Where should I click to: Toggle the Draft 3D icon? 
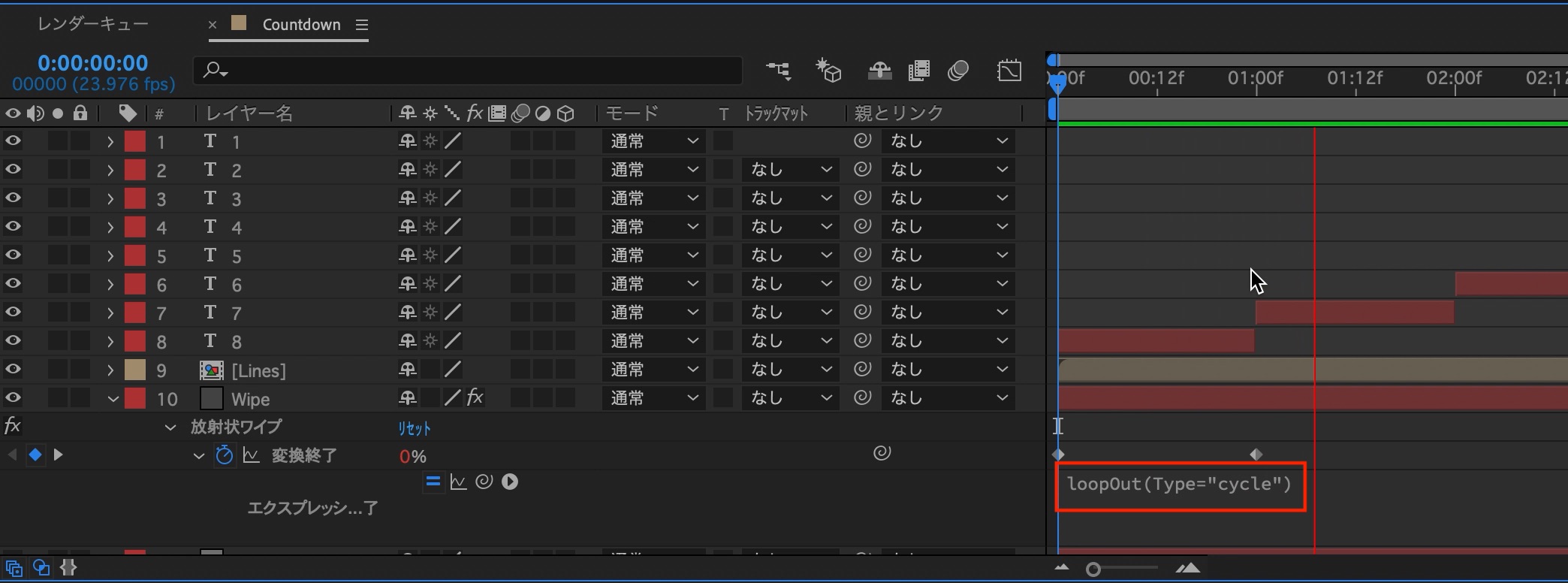[828, 71]
